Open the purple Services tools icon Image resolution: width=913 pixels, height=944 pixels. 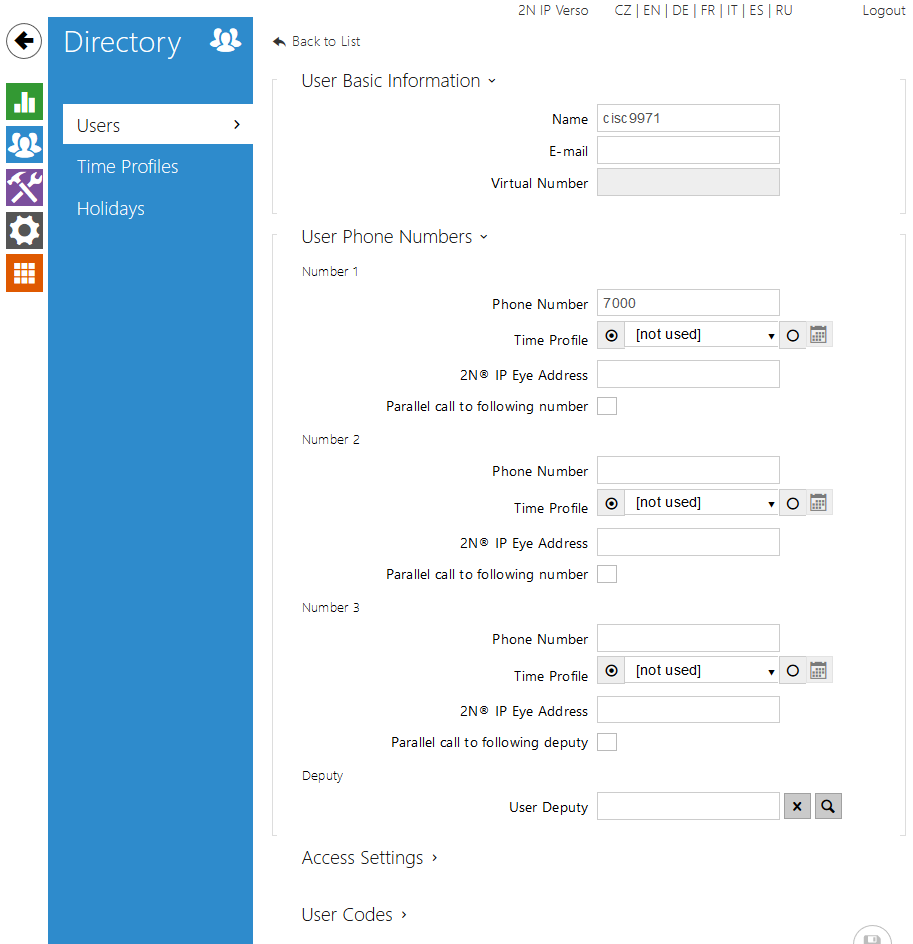24,187
